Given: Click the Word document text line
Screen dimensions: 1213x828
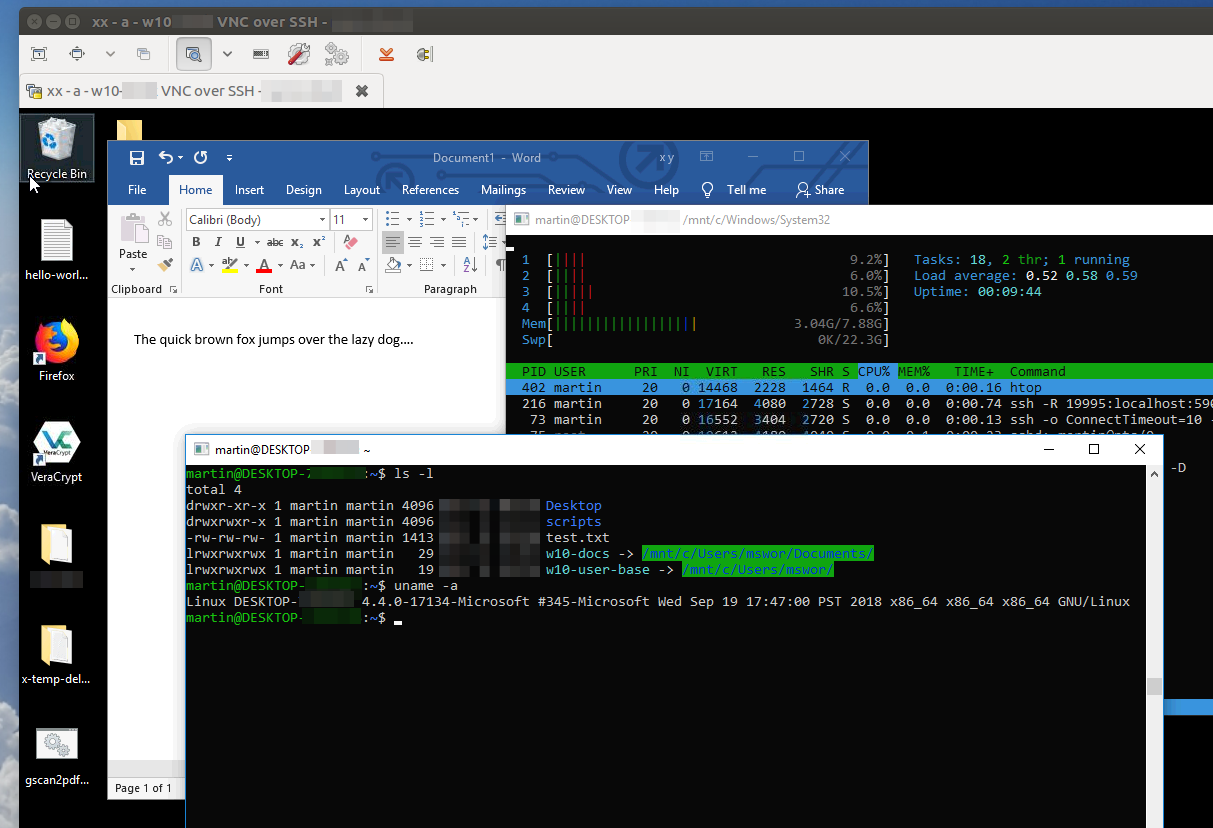Looking at the screenshot, I should click(x=273, y=340).
